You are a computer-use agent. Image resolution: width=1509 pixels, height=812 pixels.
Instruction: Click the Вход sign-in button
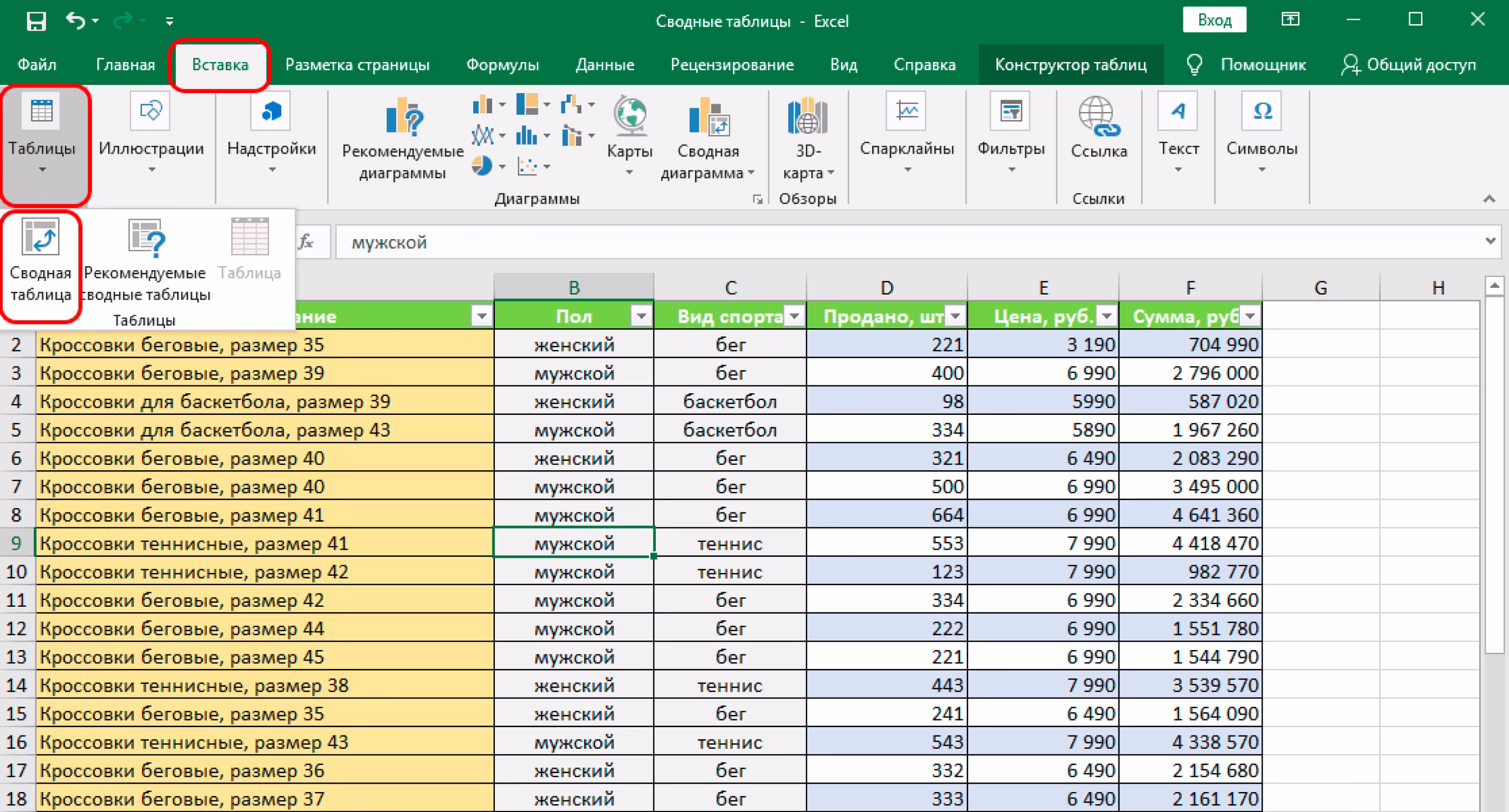click(1214, 21)
